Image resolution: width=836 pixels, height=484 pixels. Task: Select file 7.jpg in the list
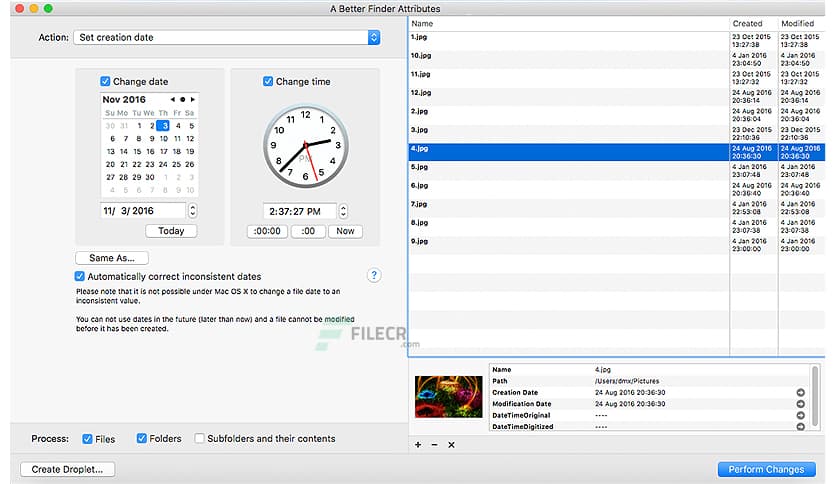click(617, 208)
